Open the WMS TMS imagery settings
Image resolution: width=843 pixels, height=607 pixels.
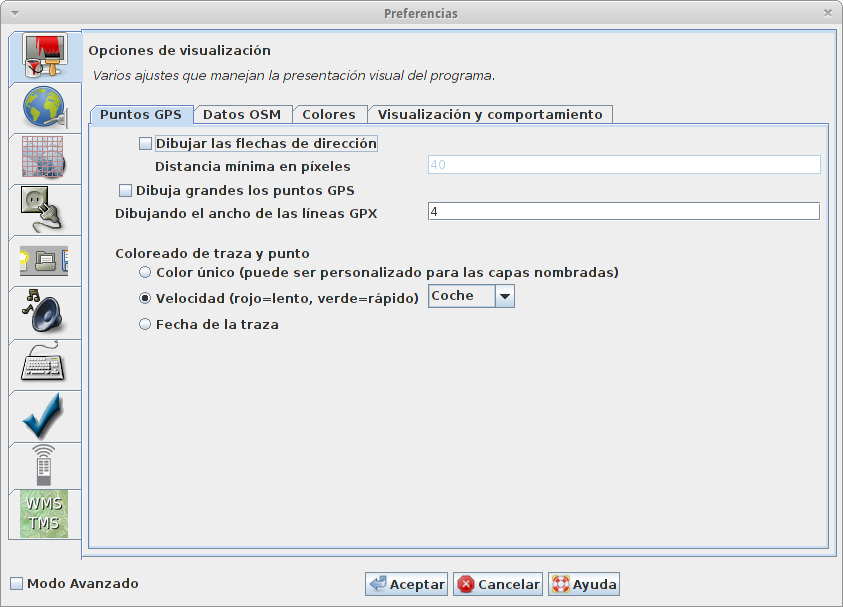(44, 514)
